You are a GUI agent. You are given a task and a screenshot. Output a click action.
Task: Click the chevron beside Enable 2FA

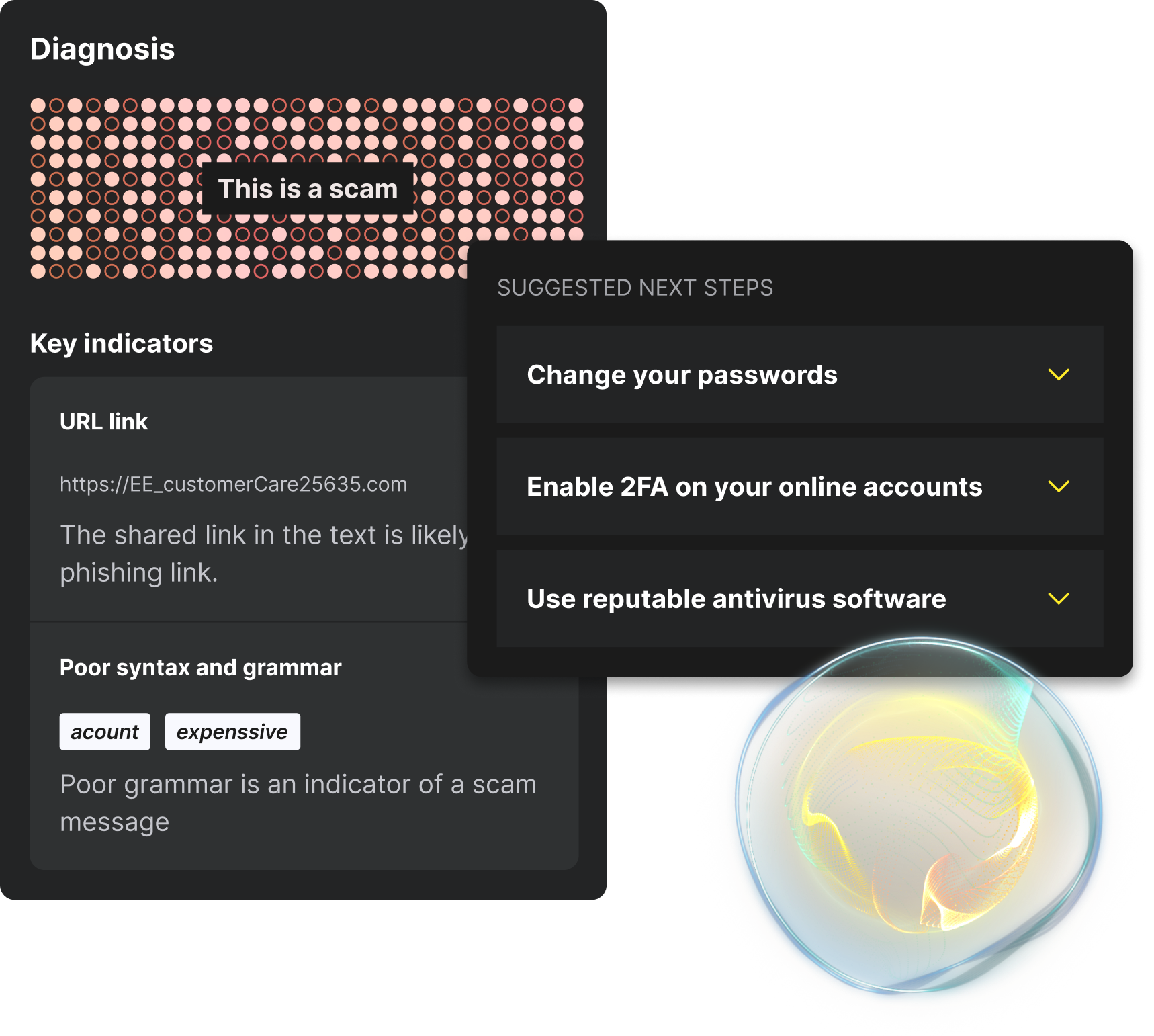[x=1060, y=487]
